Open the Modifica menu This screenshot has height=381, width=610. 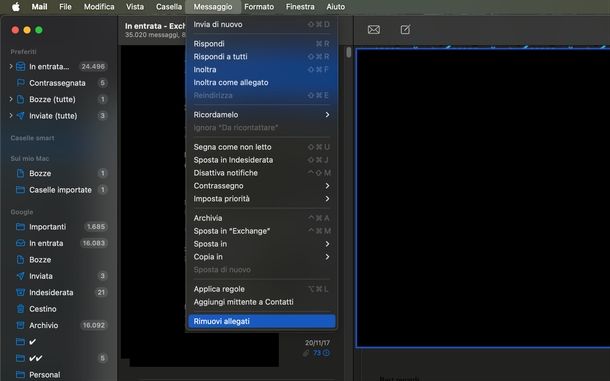click(x=99, y=7)
